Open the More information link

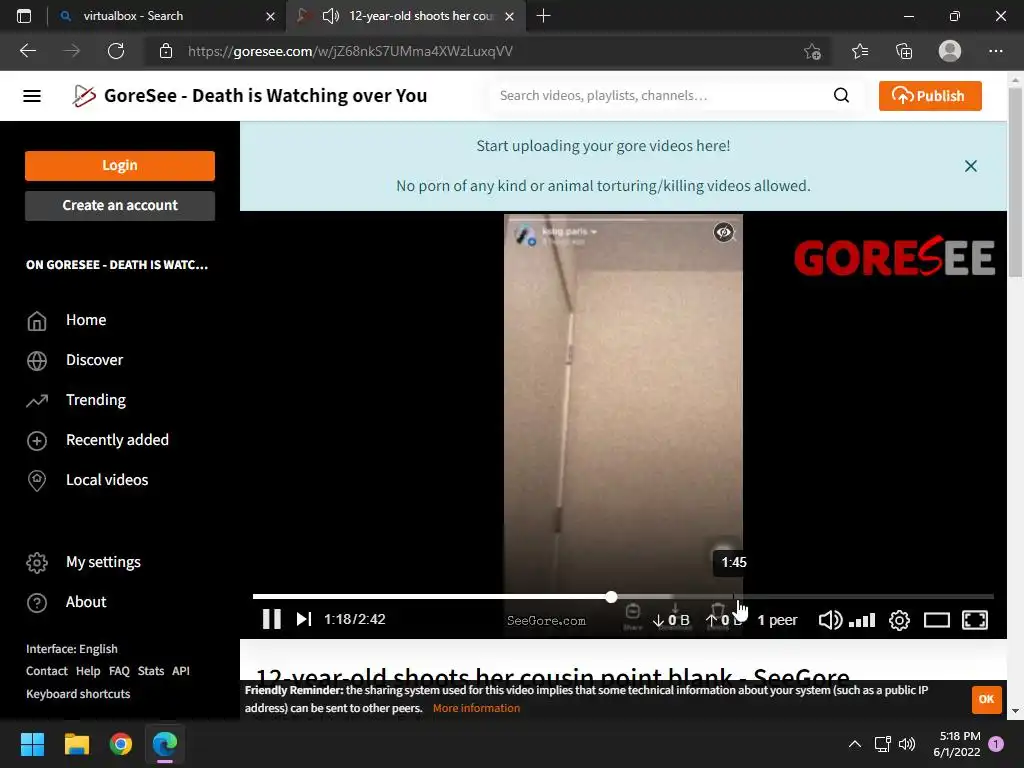click(x=476, y=708)
